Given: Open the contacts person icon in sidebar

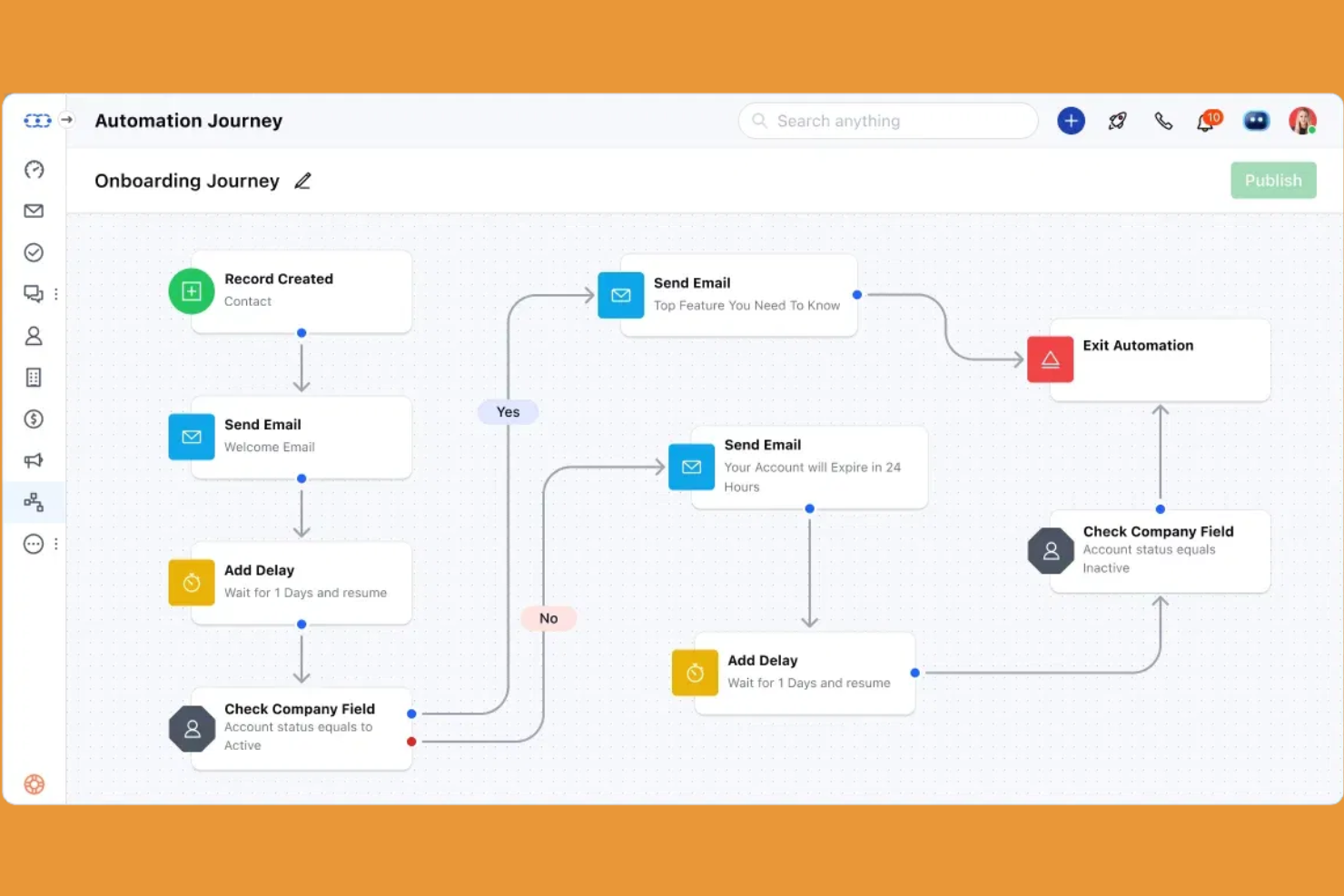Looking at the screenshot, I should 34,336.
